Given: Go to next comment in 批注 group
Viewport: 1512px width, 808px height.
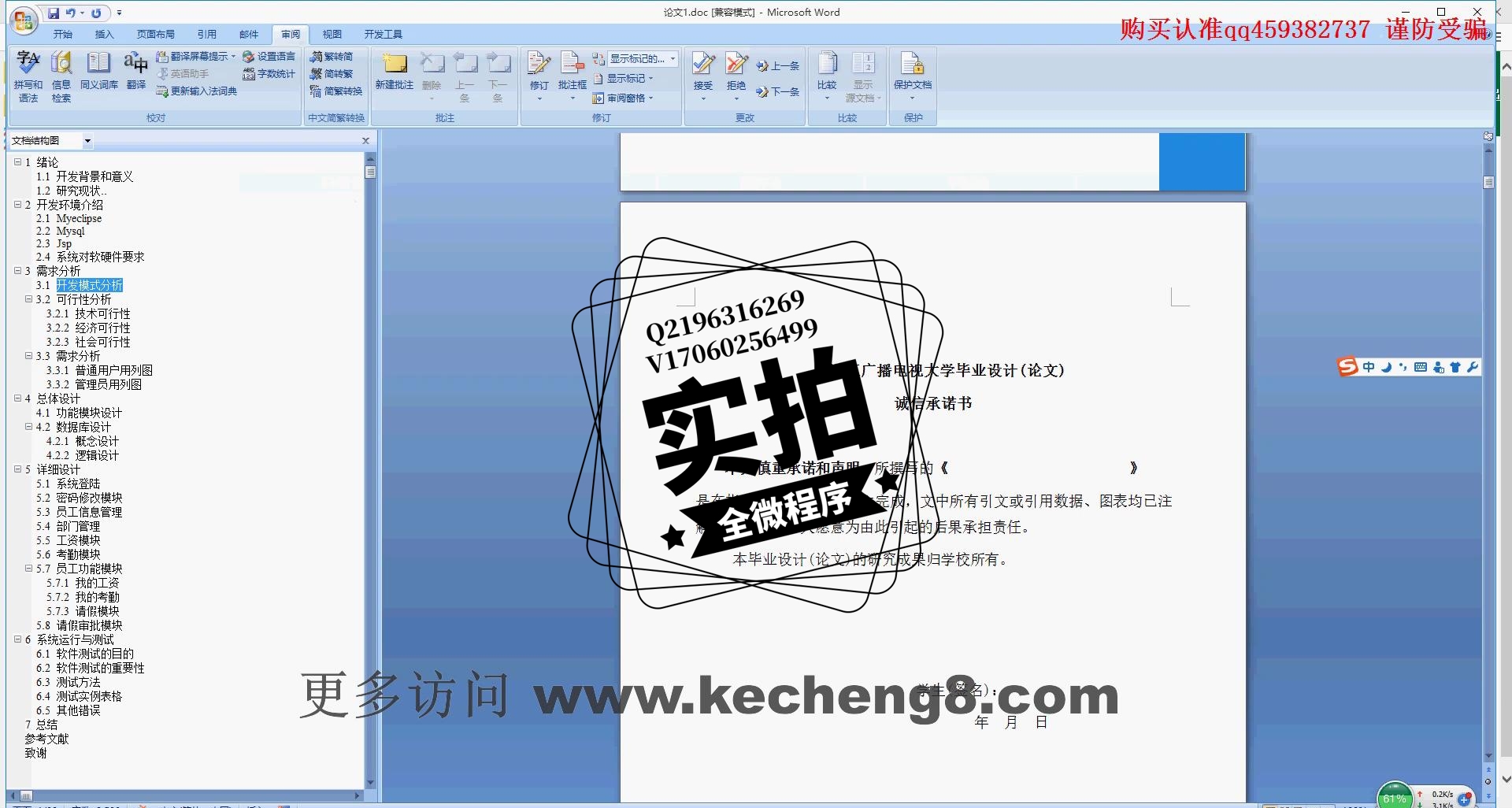Looking at the screenshot, I should [498, 76].
